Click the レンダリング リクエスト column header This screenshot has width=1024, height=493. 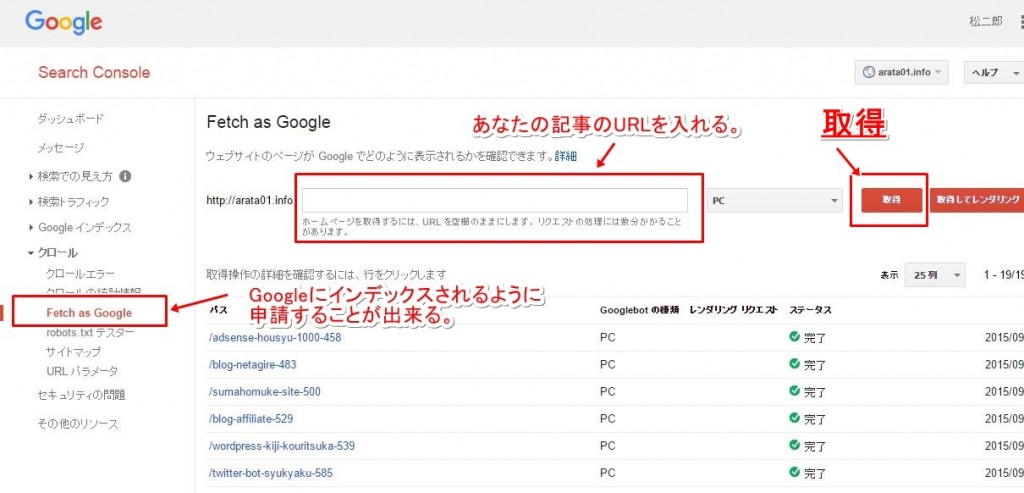(x=733, y=310)
